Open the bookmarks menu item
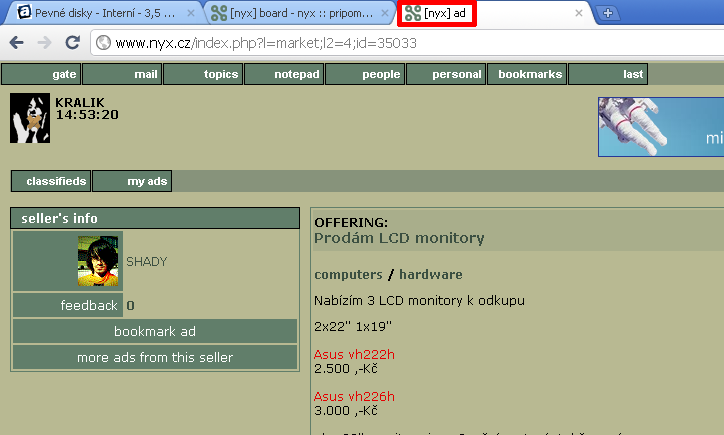724x435 pixels. tap(527, 74)
